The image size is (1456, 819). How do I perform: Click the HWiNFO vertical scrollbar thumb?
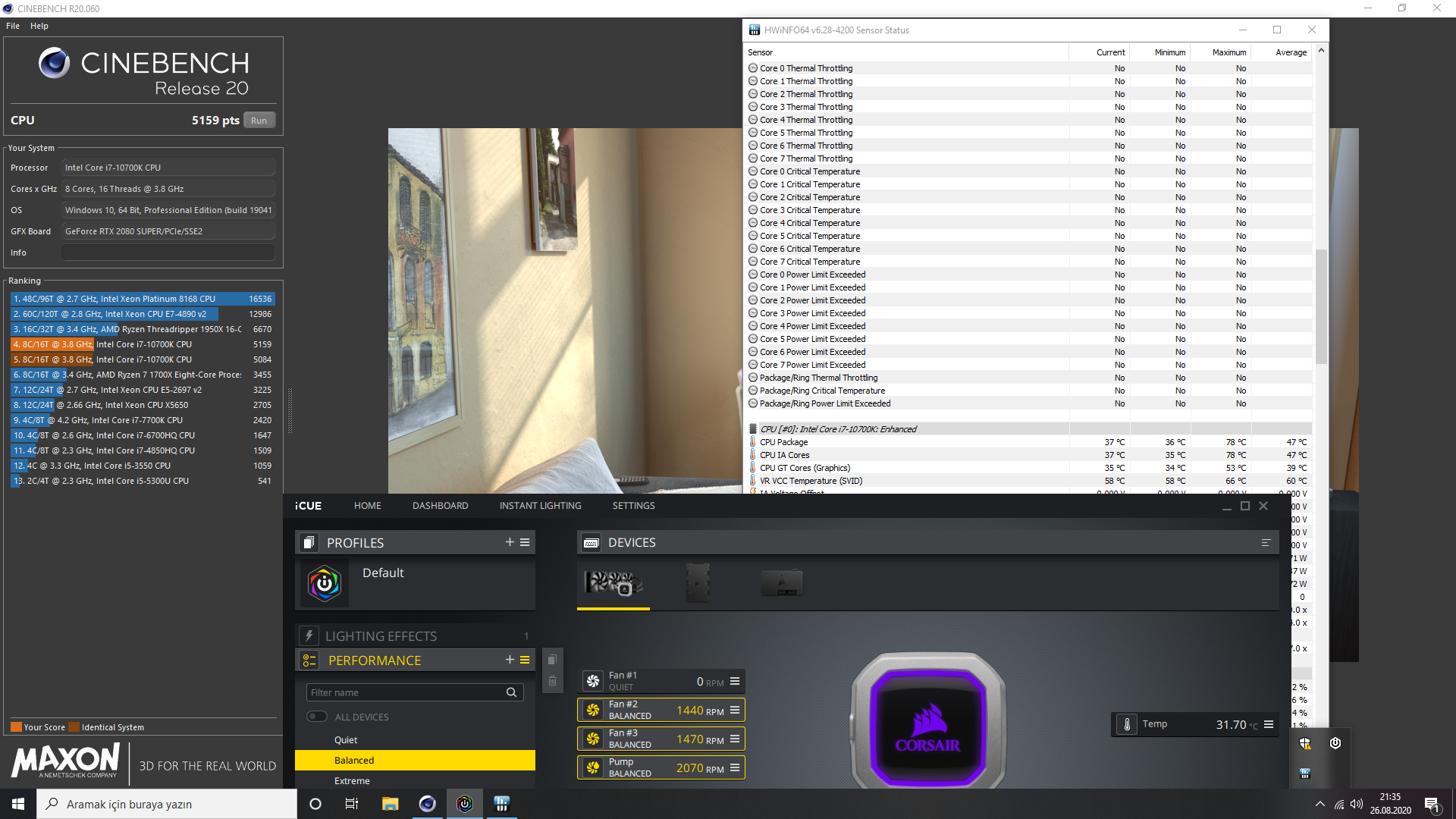coord(1322,307)
